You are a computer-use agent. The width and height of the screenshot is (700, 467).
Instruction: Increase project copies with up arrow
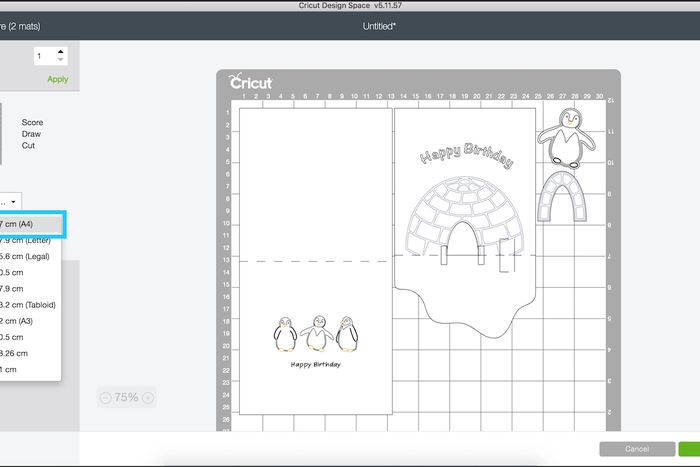[x=61, y=52]
